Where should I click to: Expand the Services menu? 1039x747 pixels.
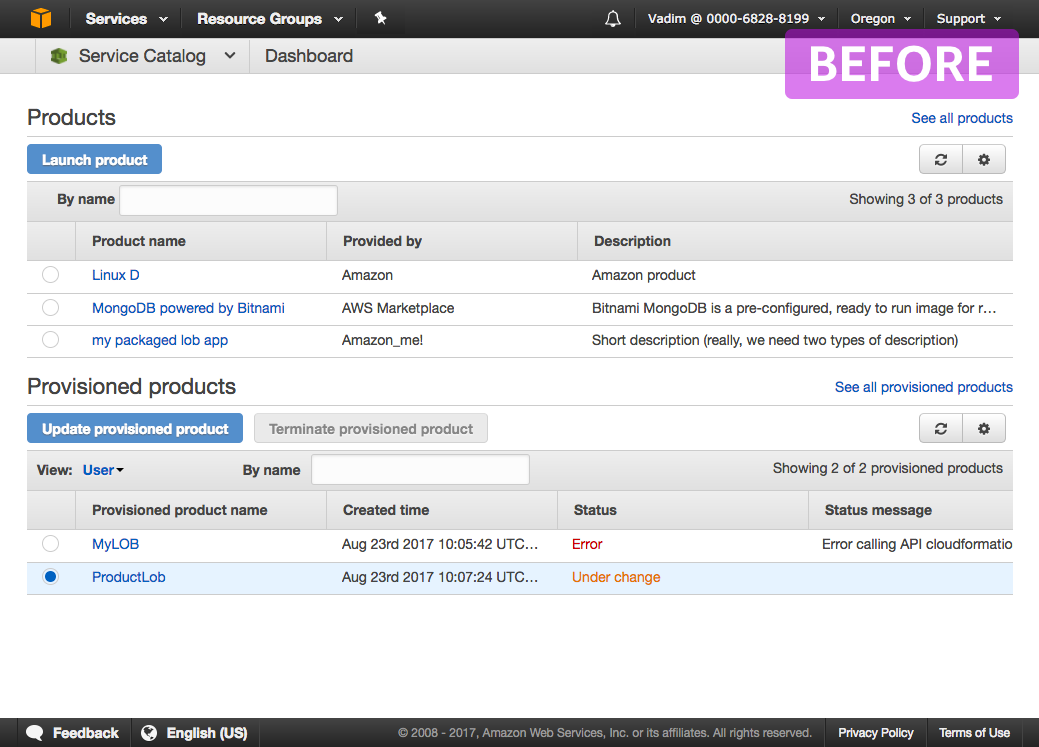126,19
